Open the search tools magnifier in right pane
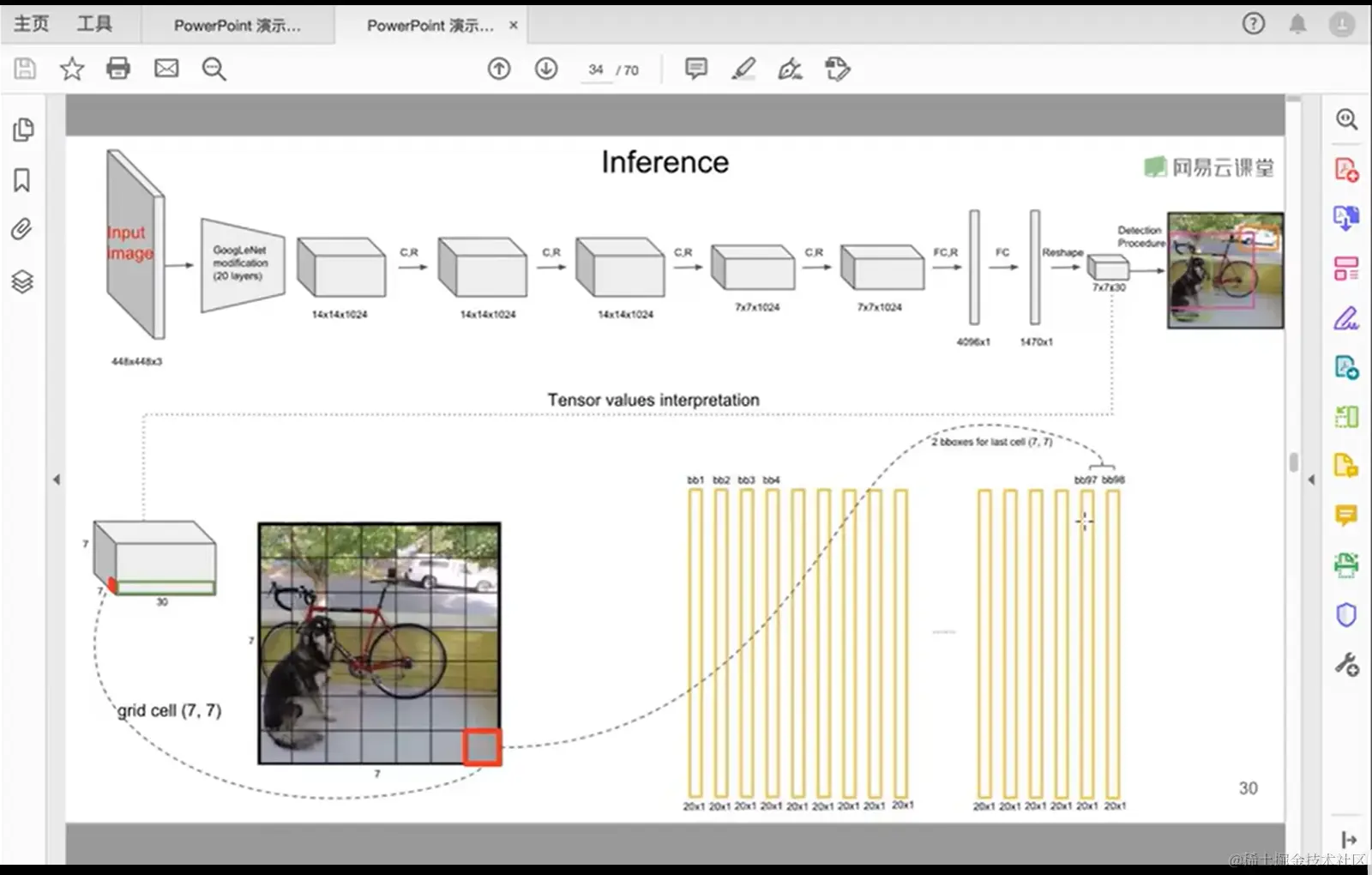Viewport: 1372px width, 875px height. [1347, 119]
